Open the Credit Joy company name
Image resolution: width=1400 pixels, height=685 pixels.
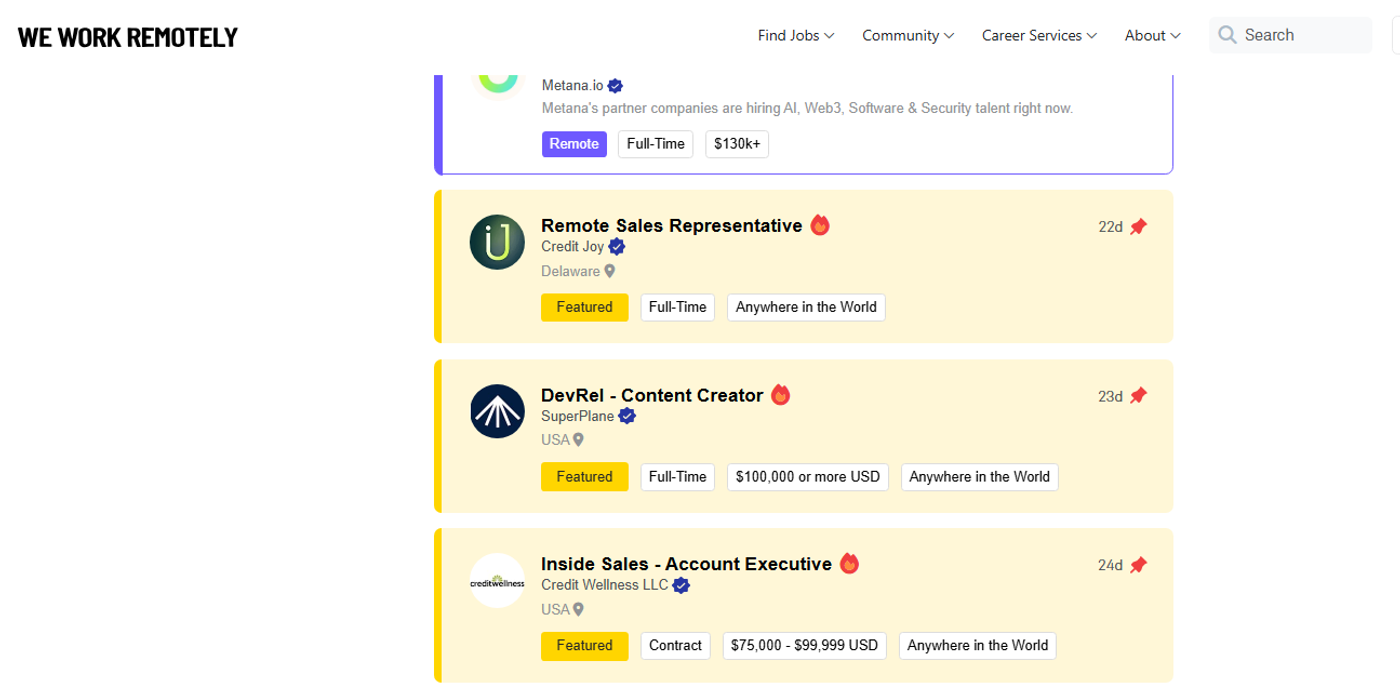click(x=573, y=247)
